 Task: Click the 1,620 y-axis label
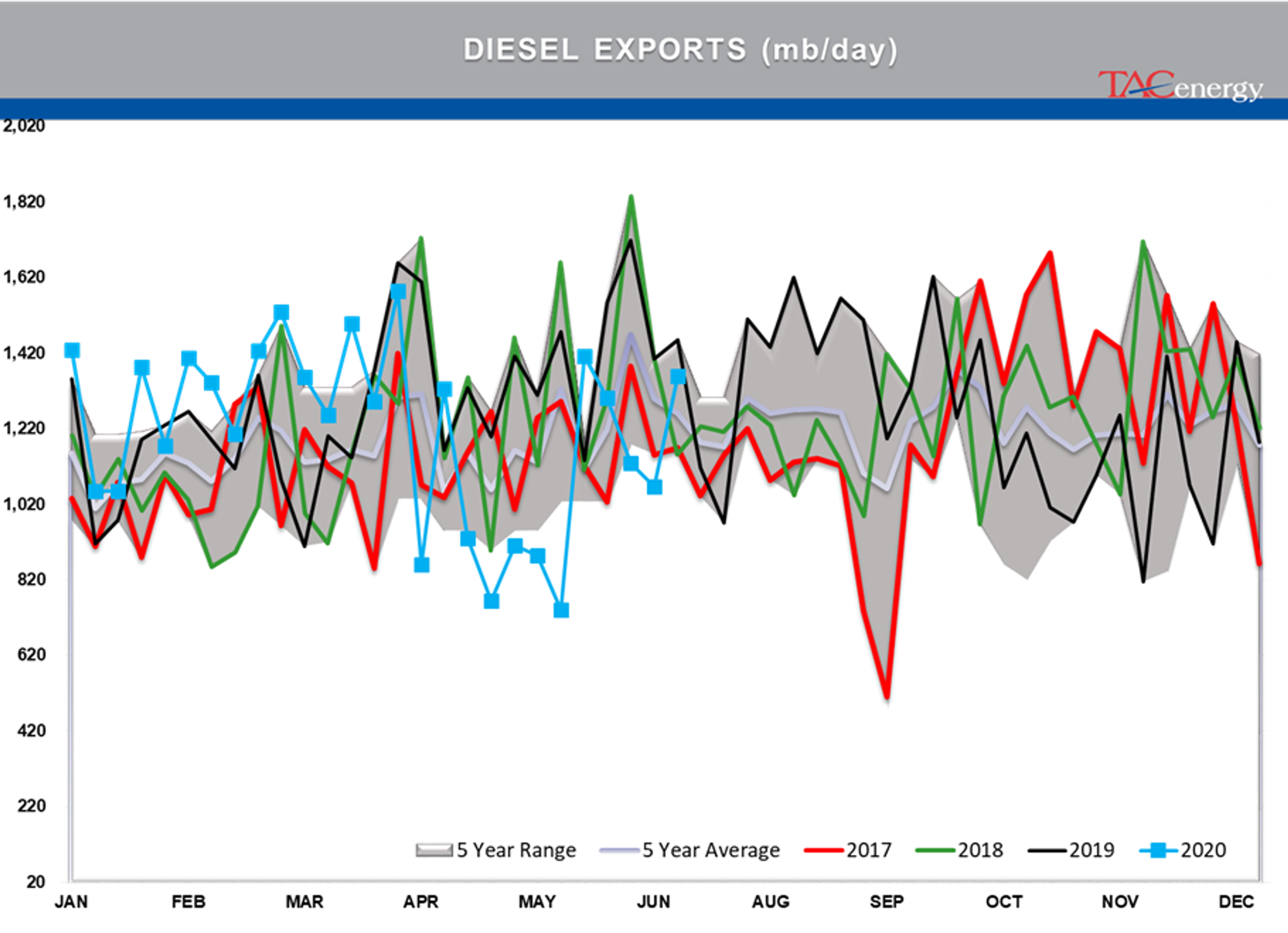[24, 277]
